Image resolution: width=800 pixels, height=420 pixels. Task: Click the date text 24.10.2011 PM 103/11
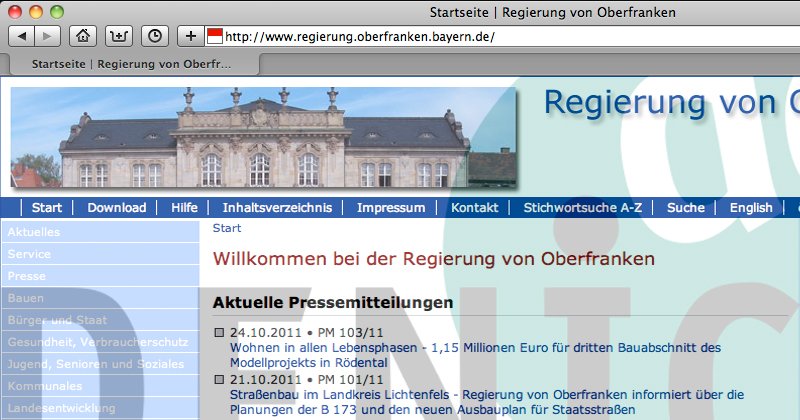306,333
